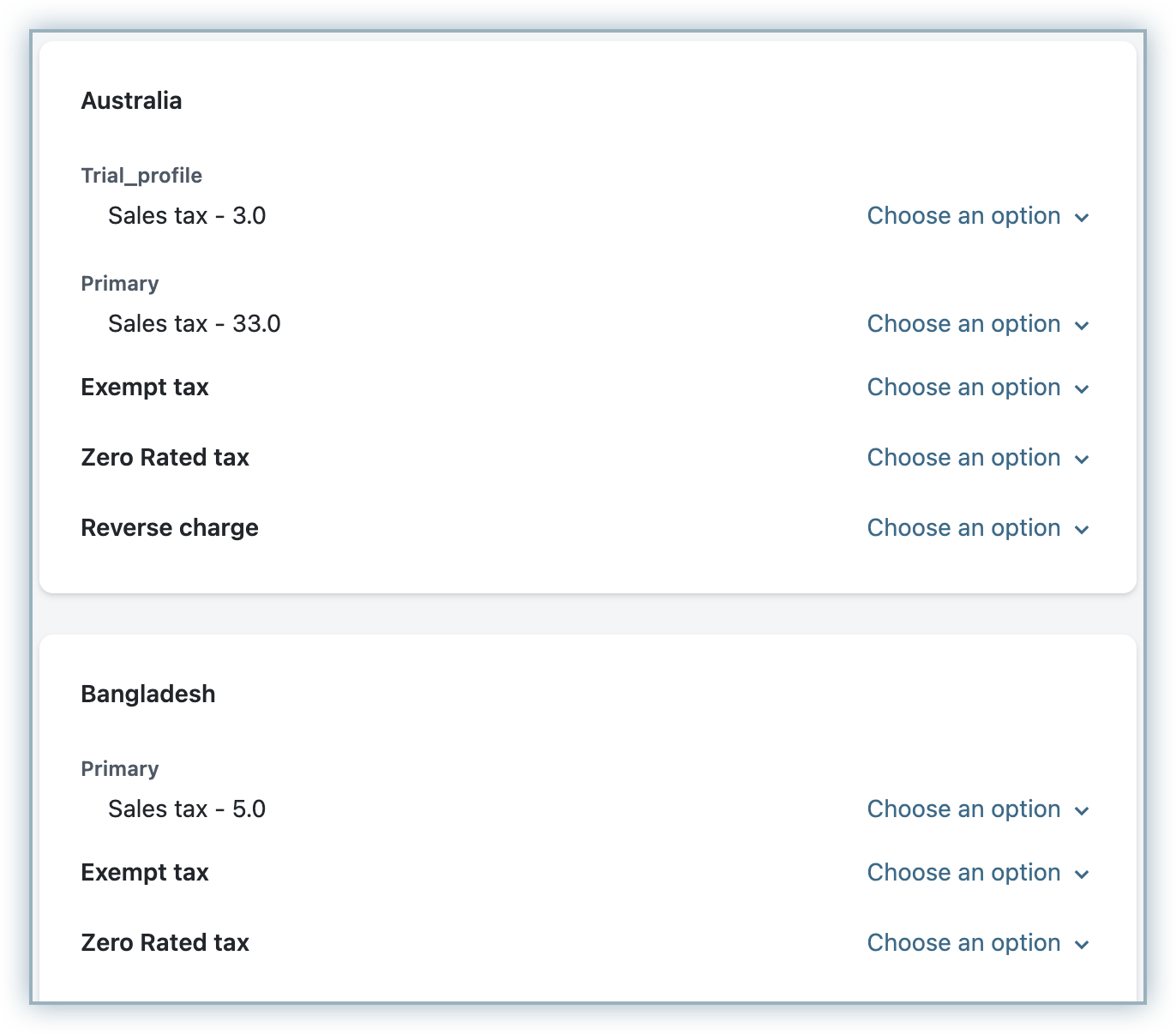This screenshot has height=1034, width=1176.
Task: Click the Bangladesh section heading
Action: coord(147,694)
